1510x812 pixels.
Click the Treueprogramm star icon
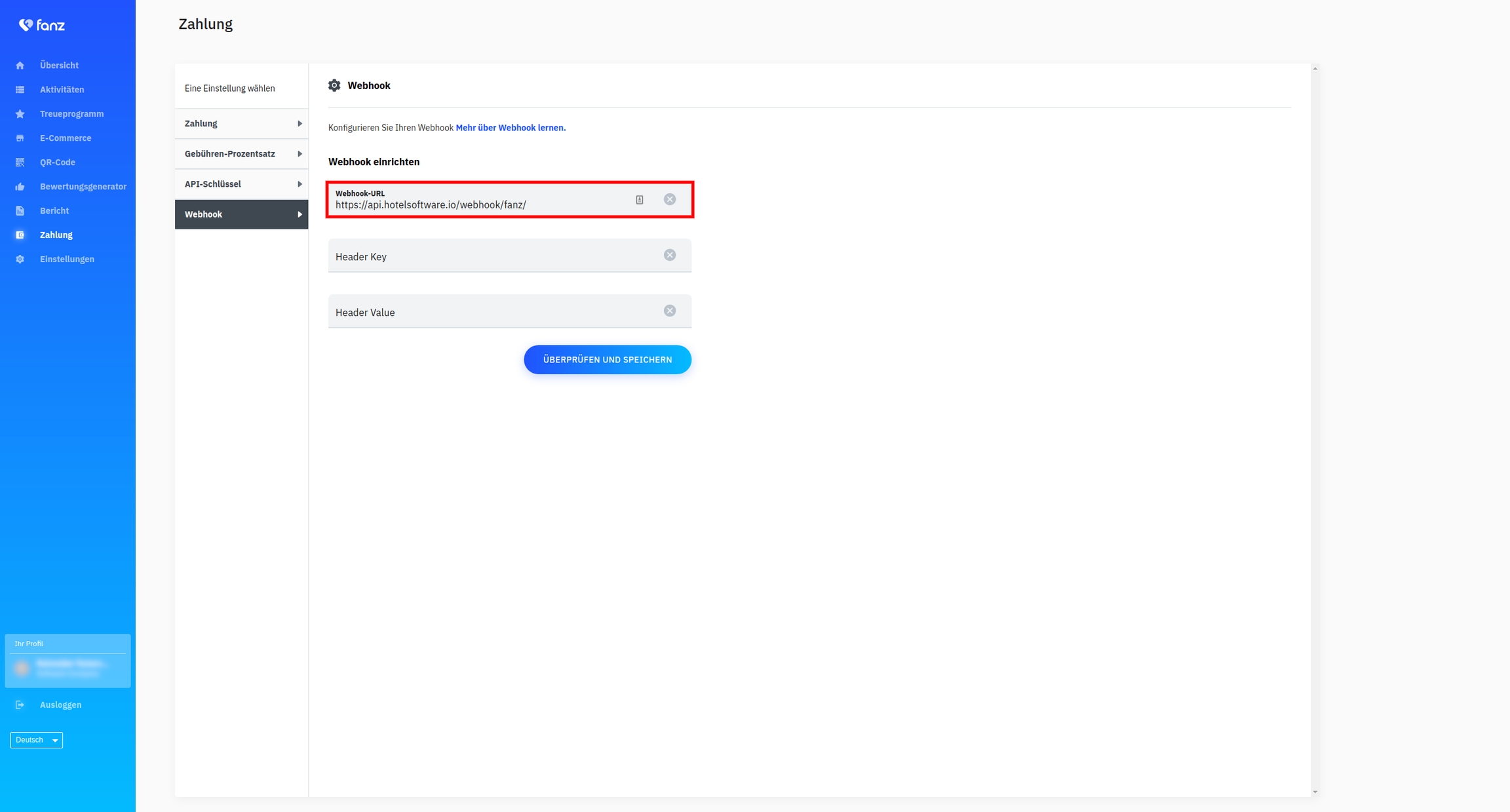(20, 114)
